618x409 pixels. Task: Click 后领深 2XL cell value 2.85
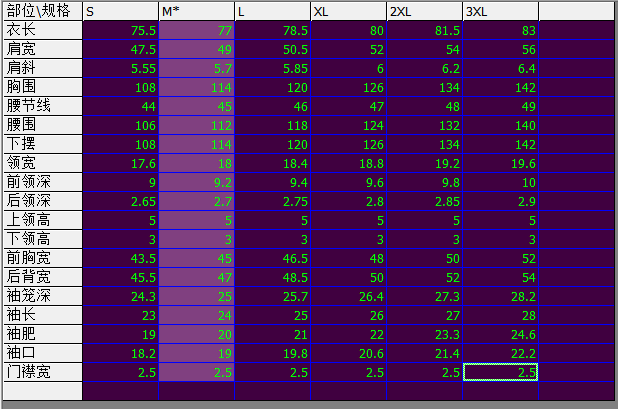(x=425, y=201)
